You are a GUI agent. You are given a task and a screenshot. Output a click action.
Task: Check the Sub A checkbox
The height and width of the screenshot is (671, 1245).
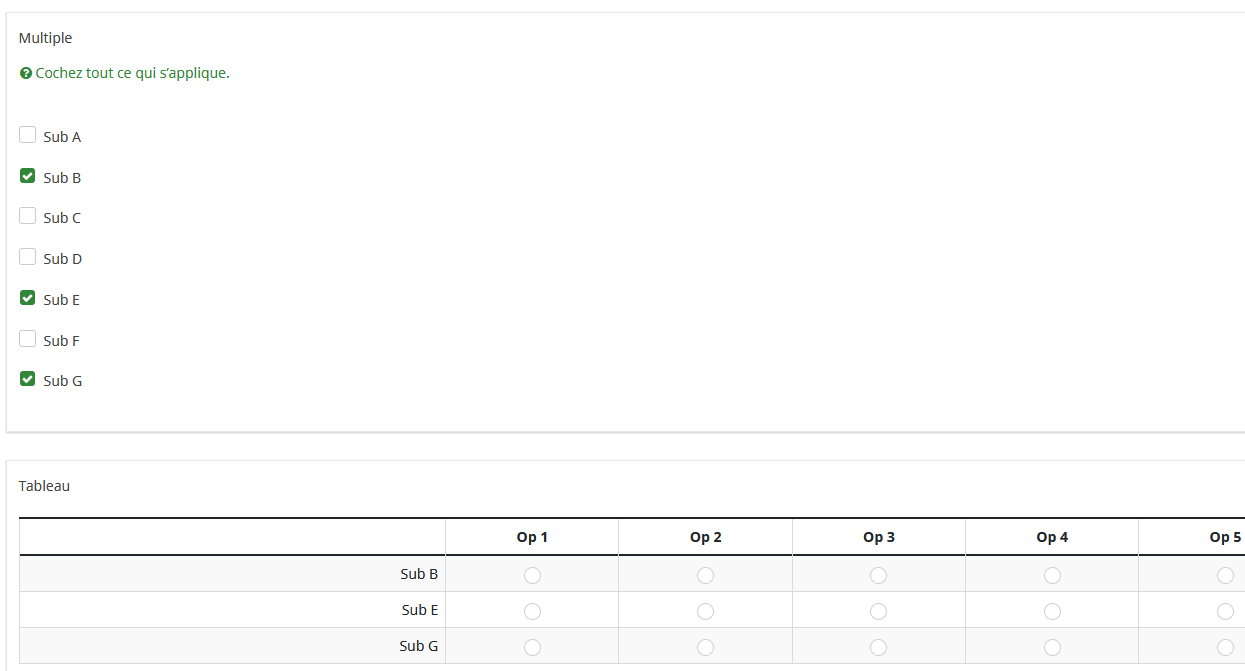pos(28,135)
